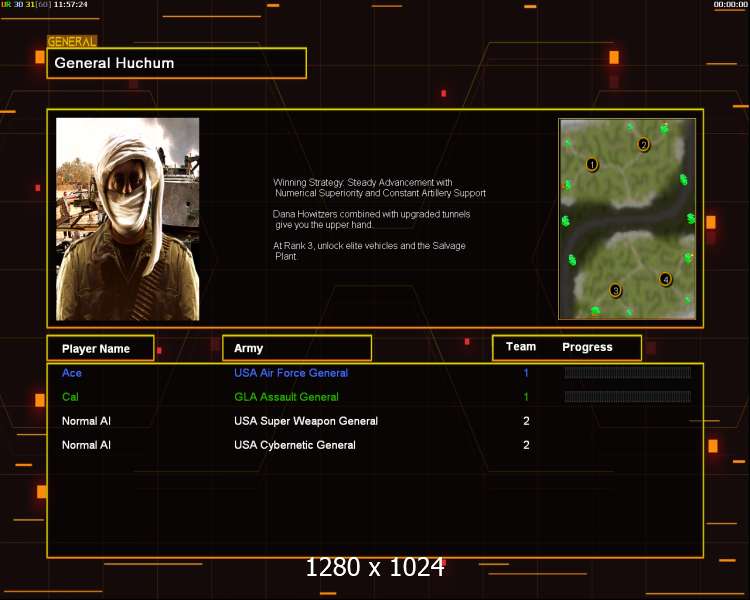Click the Progress column header
Viewport: 750px width, 600px height.
(587, 347)
